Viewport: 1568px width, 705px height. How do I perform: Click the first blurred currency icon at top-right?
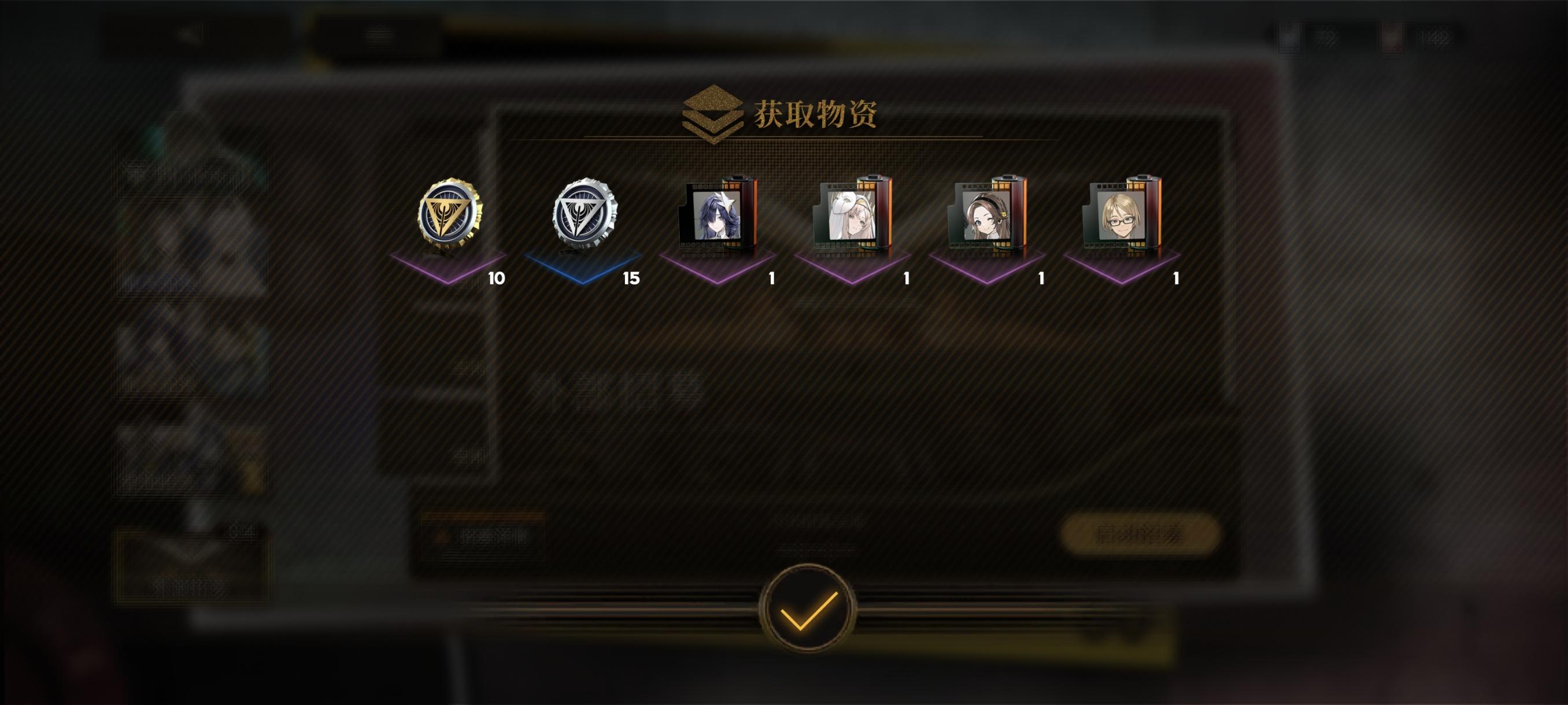coord(1289,38)
